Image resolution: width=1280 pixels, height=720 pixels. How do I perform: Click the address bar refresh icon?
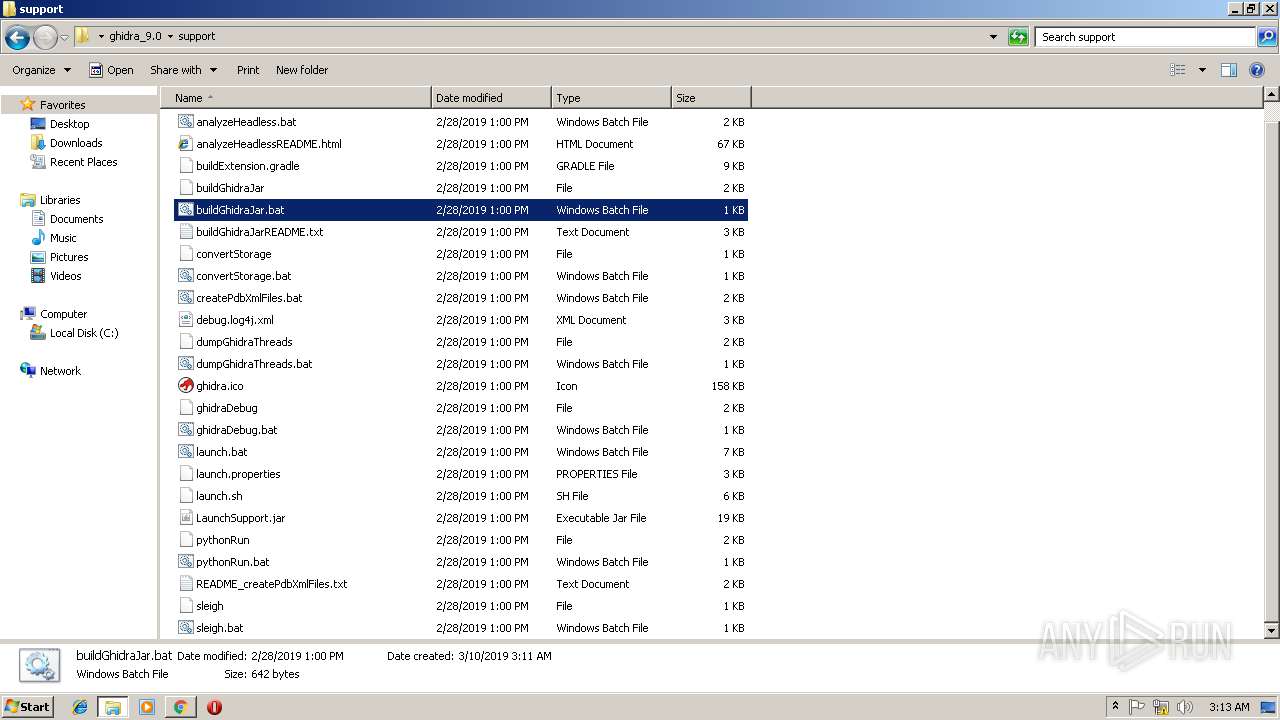click(1018, 37)
